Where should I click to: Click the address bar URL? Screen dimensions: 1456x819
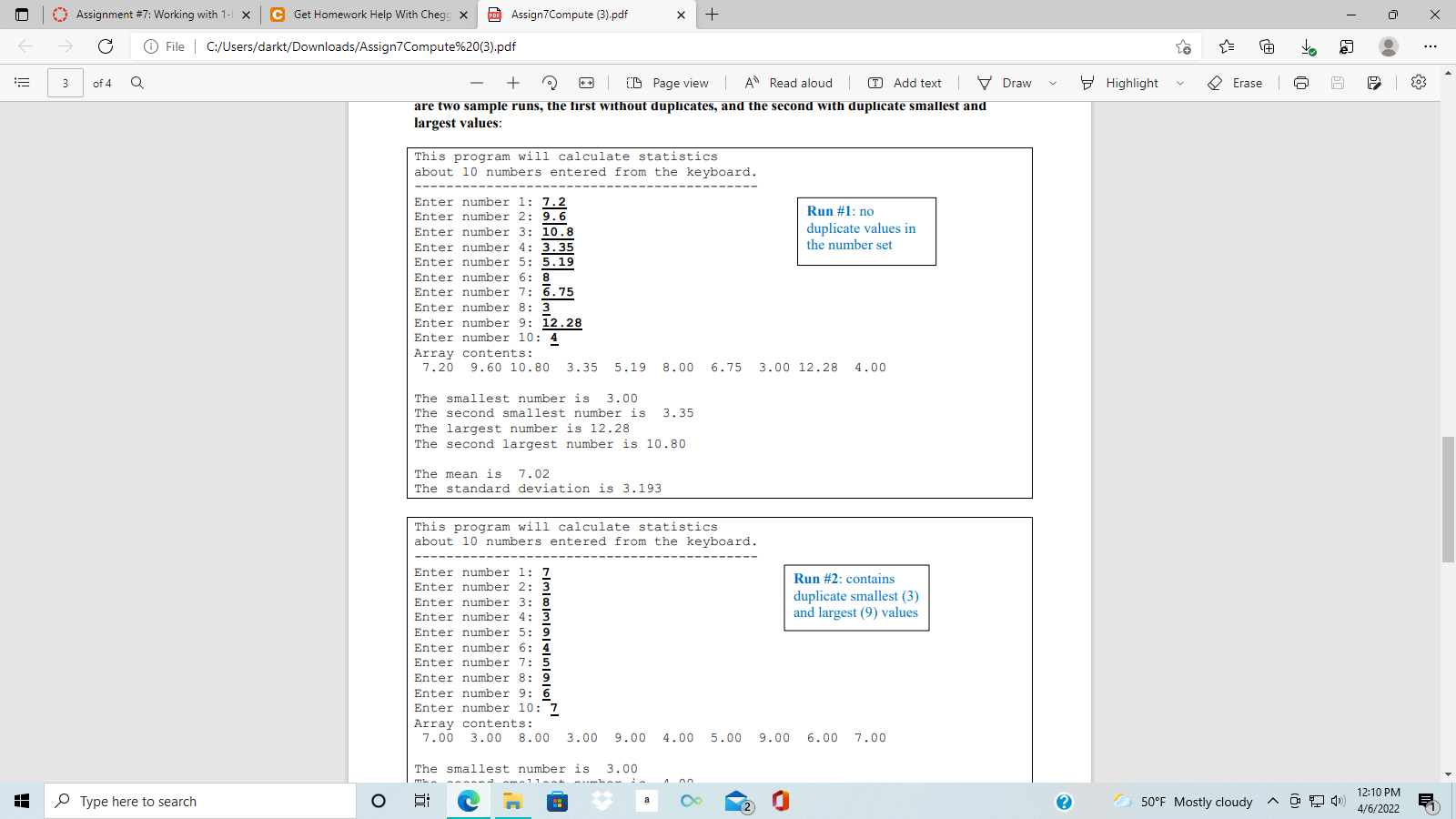[361, 46]
